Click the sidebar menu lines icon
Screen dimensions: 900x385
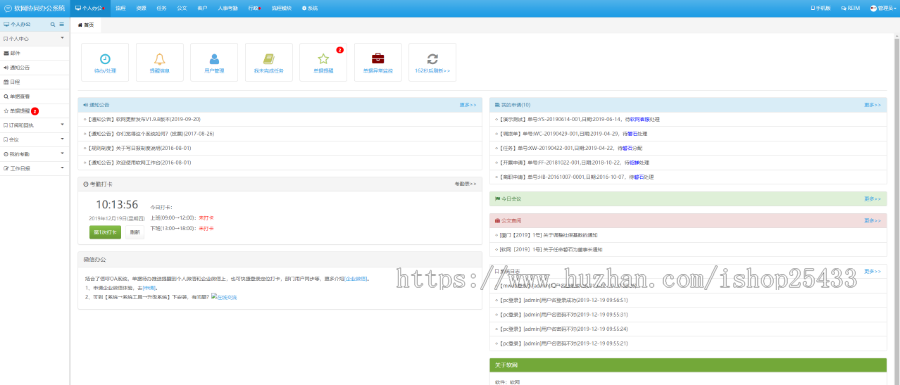click(61, 25)
